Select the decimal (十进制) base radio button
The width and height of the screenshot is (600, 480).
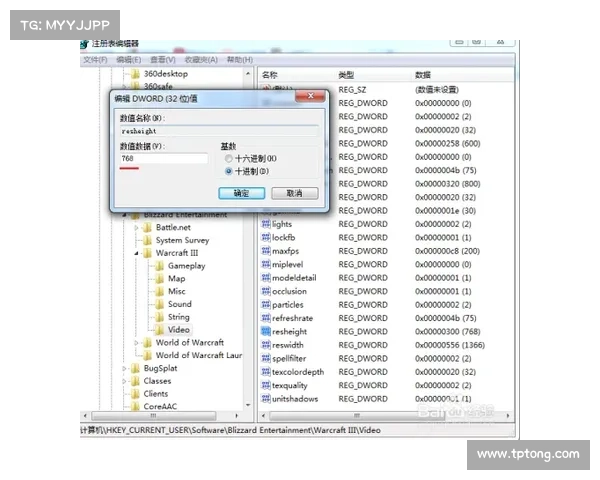point(228,171)
